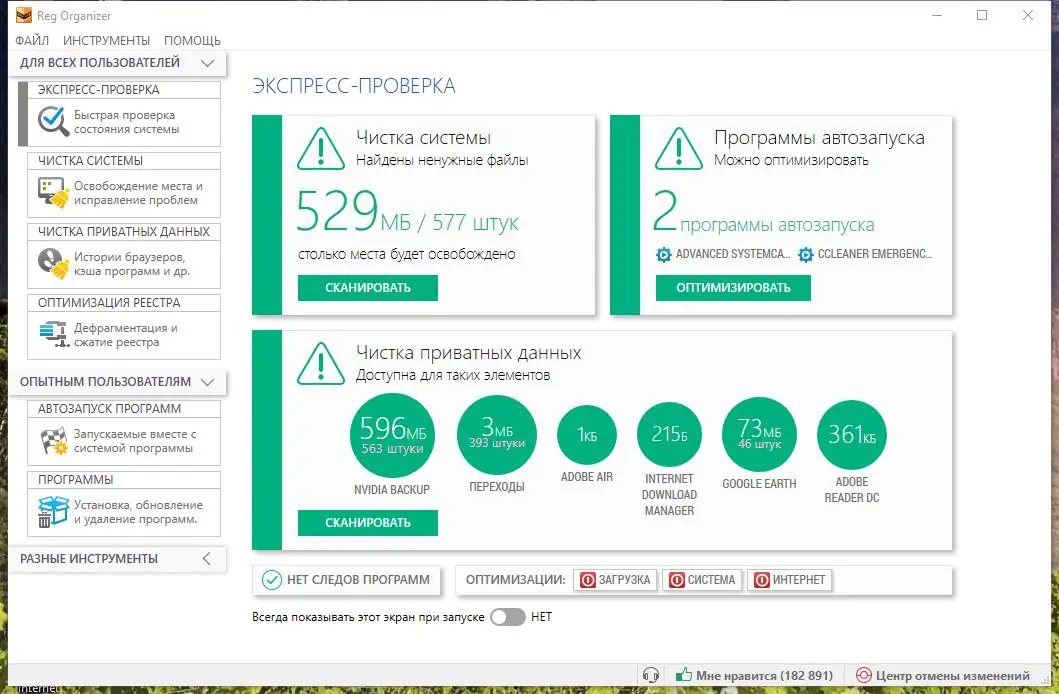This screenshot has width=1059, height=694.
Task: Click столько места будет освобождено text
Action: point(407,255)
